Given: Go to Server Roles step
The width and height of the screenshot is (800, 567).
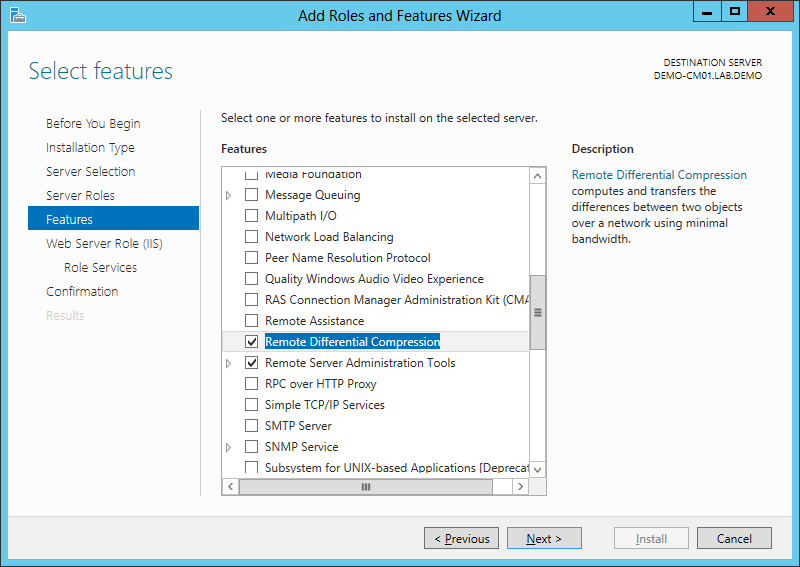Looking at the screenshot, I should tap(80, 195).
